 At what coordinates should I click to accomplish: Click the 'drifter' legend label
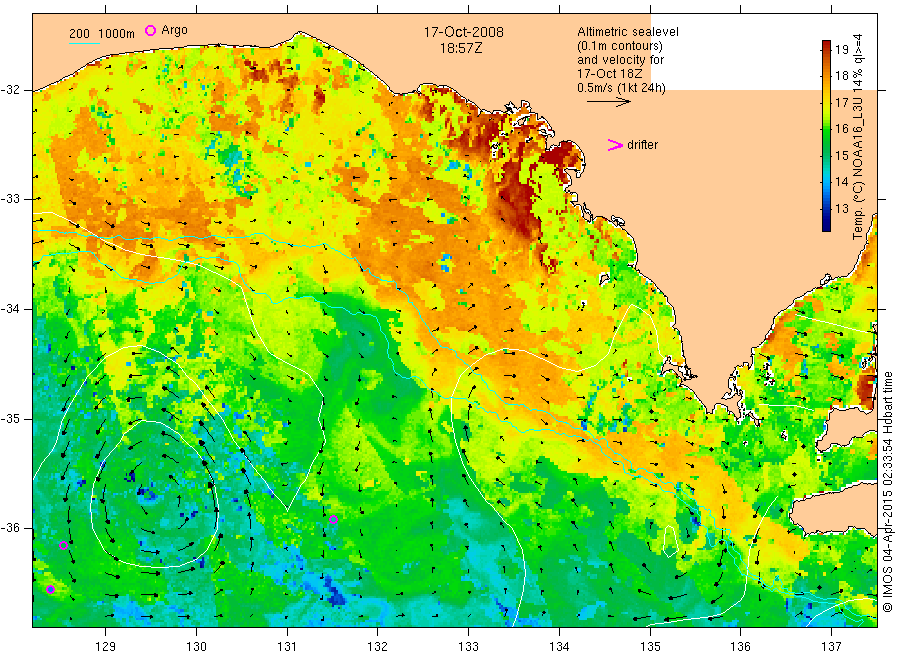[642, 145]
